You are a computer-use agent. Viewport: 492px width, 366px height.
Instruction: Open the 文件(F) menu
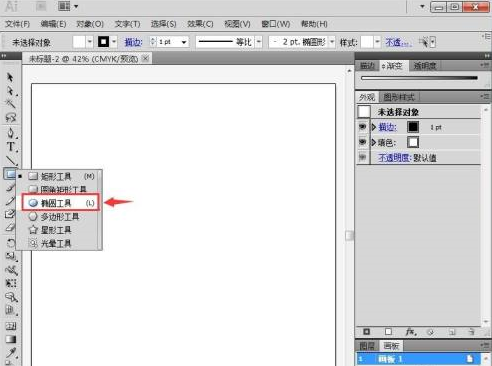tap(17, 24)
